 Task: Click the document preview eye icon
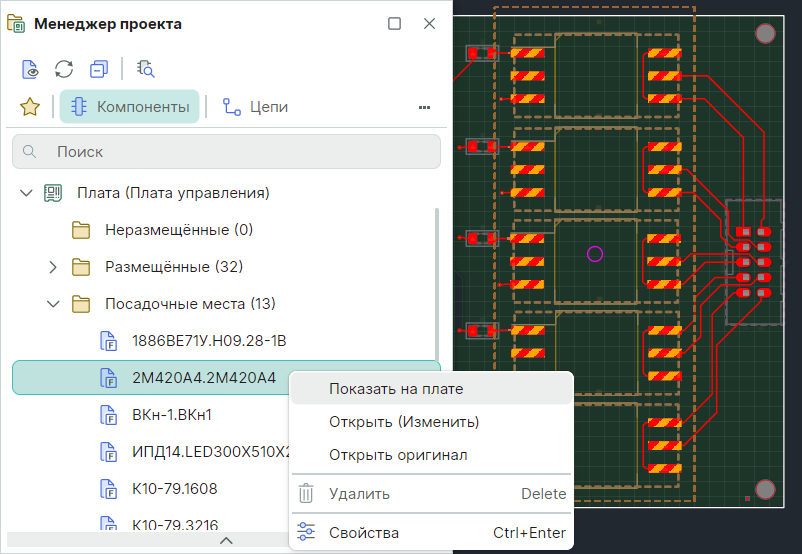[31, 69]
